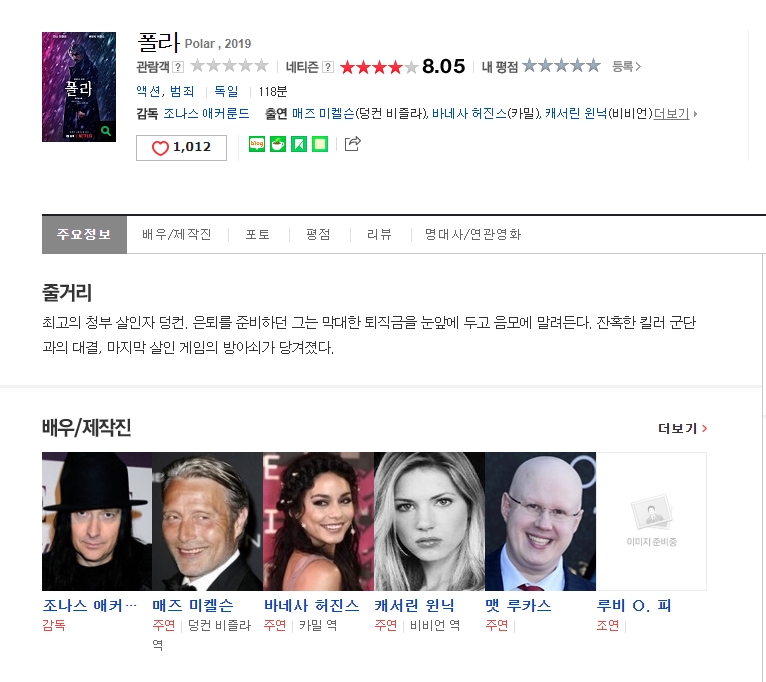Click the 액션 genre link
The width and height of the screenshot is (766, 682).
pyautogui.click(x=148, y=91)
